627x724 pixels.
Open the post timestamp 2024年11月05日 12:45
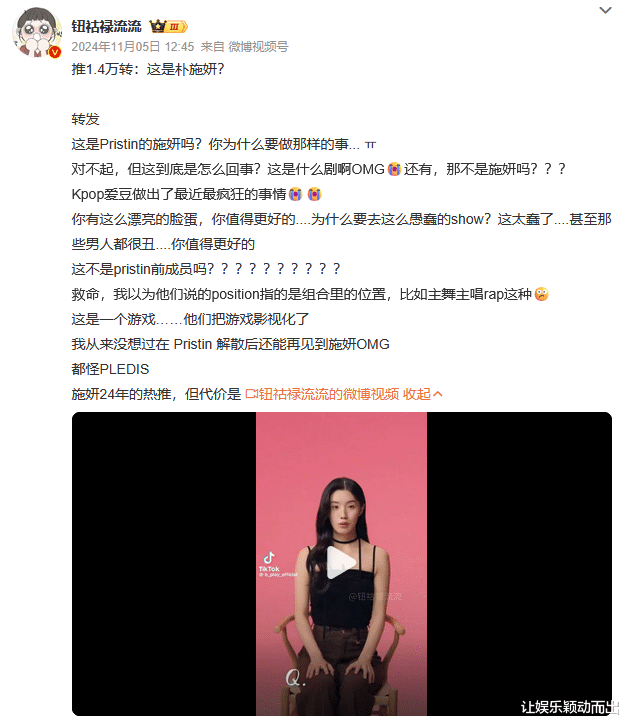133,47
